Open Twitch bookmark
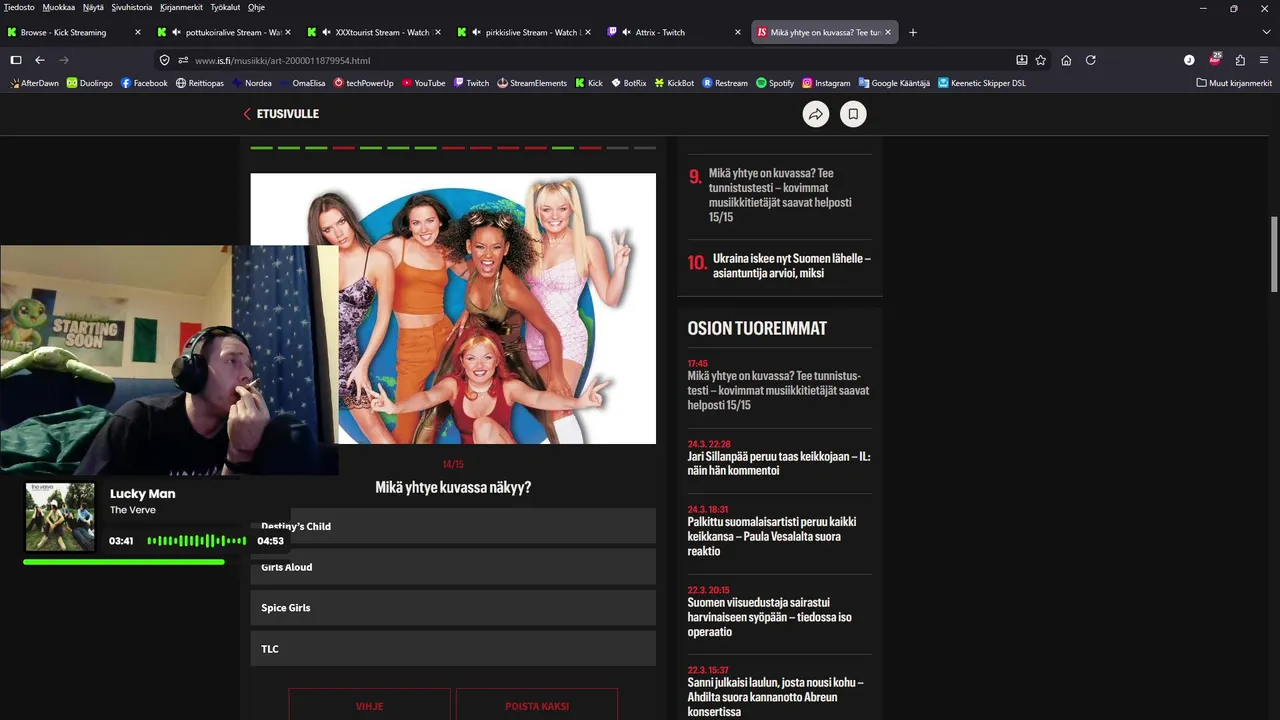This screenshot has width=1280, height=720. tap(472, 83)
